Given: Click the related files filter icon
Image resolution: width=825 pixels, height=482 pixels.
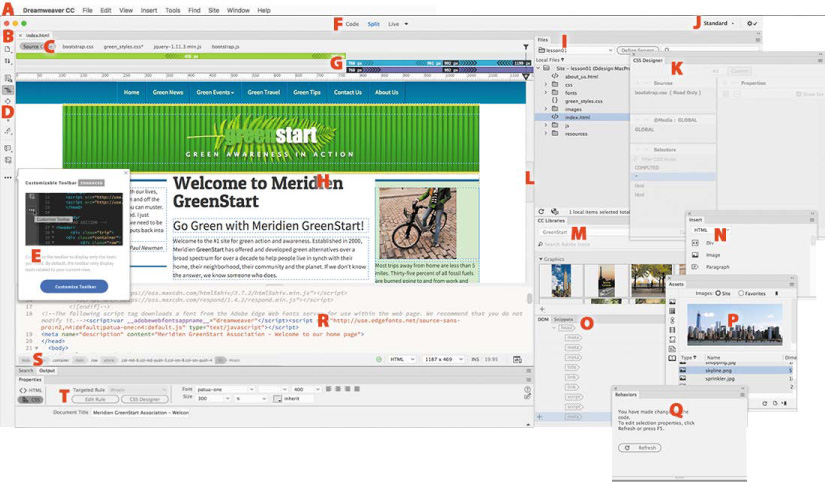Looking at the screenshot, I should [x=526, y=47].
